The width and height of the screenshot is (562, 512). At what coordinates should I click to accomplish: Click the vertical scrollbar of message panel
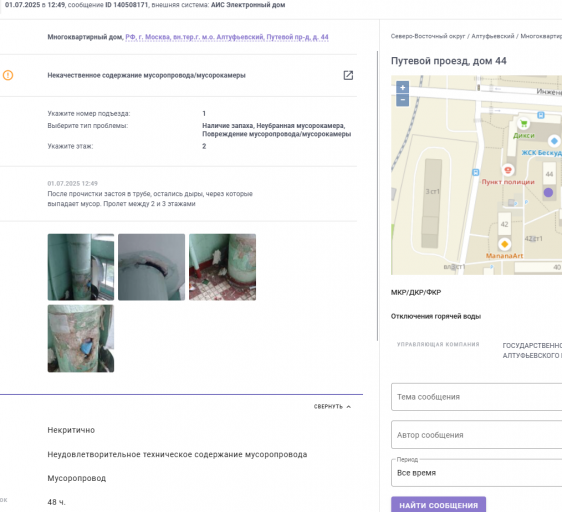point(377,196)
